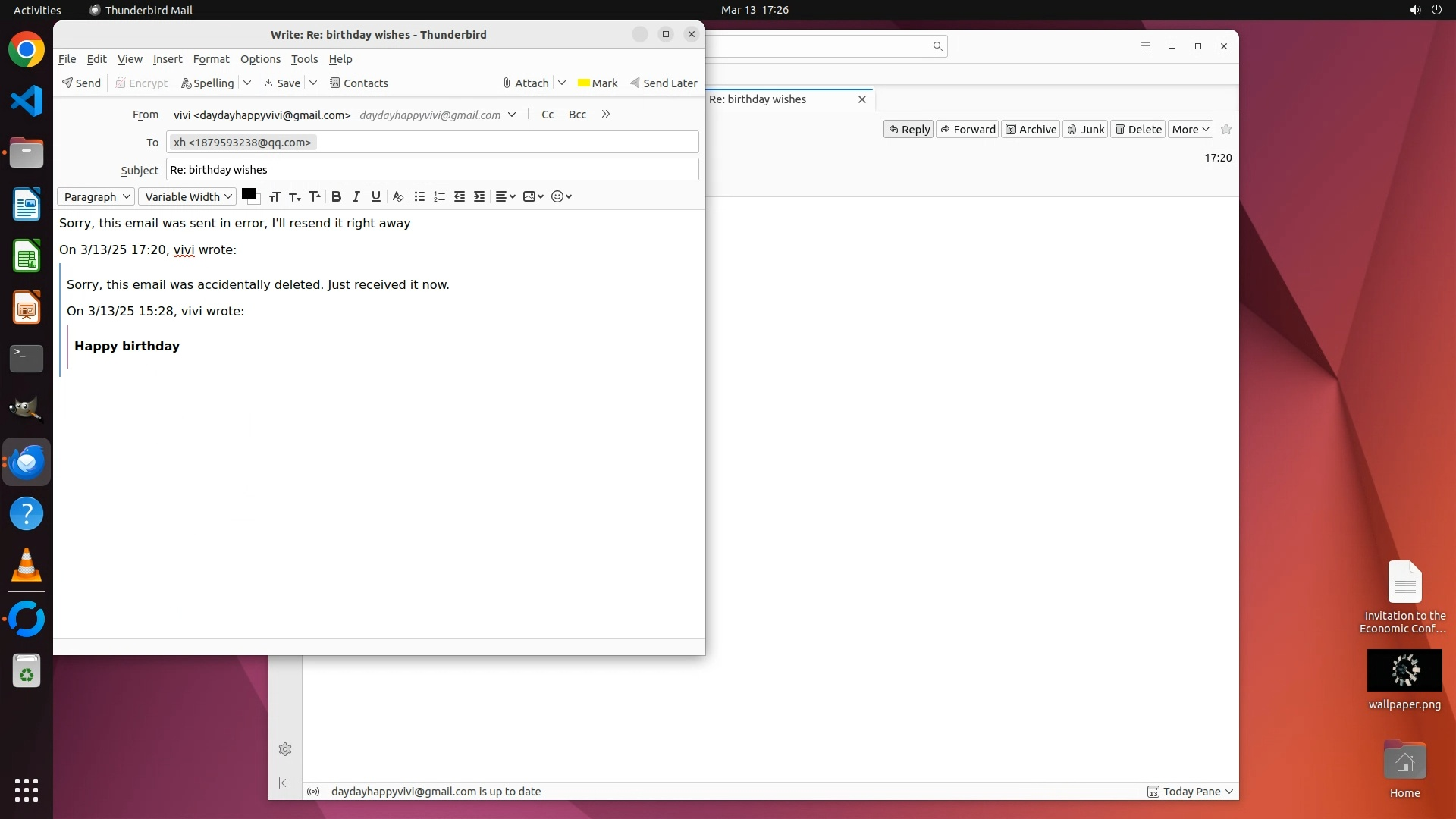
Task: Open the Format menu
Action: click(211, 59)
